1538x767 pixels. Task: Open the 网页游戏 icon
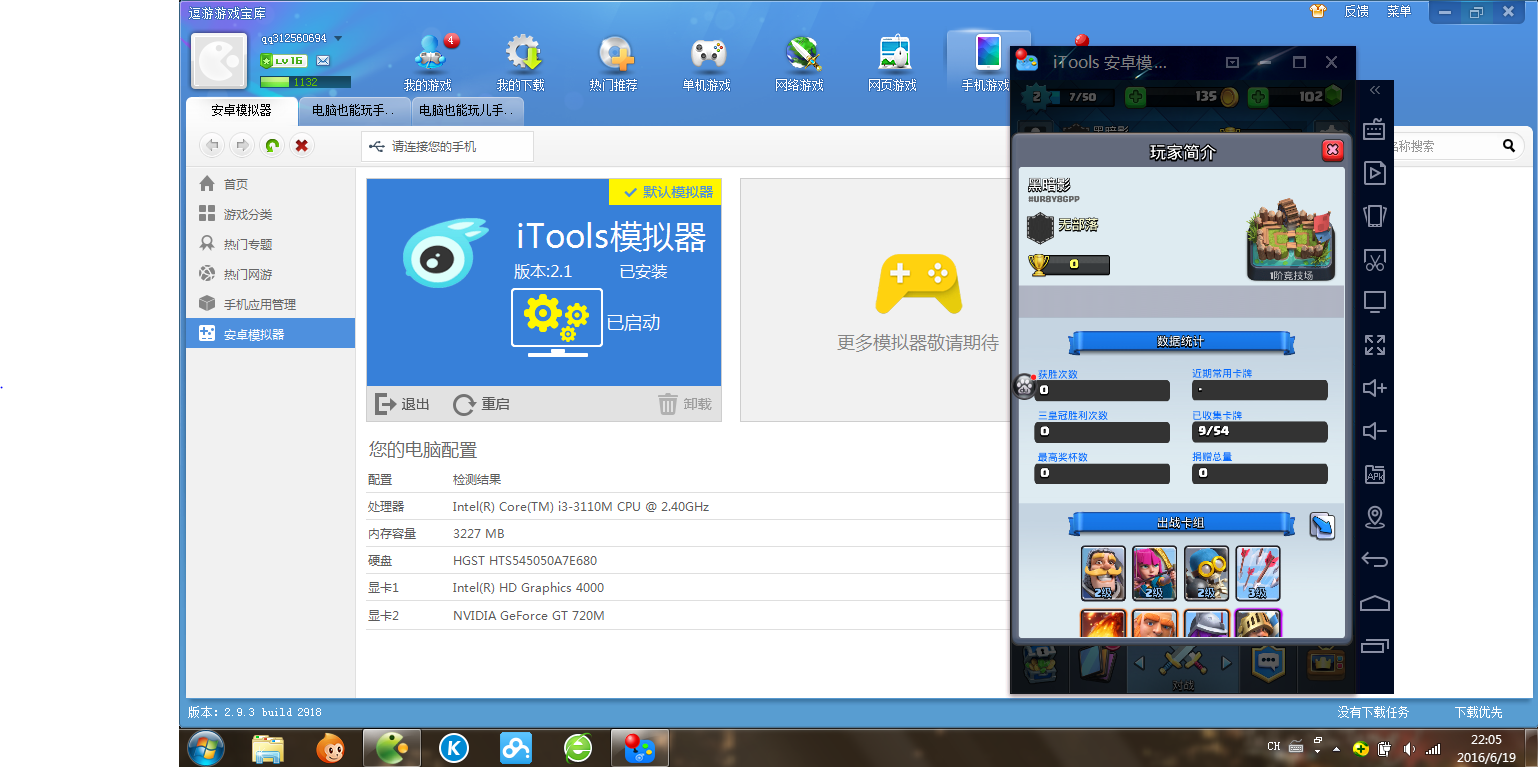(893, 53)
